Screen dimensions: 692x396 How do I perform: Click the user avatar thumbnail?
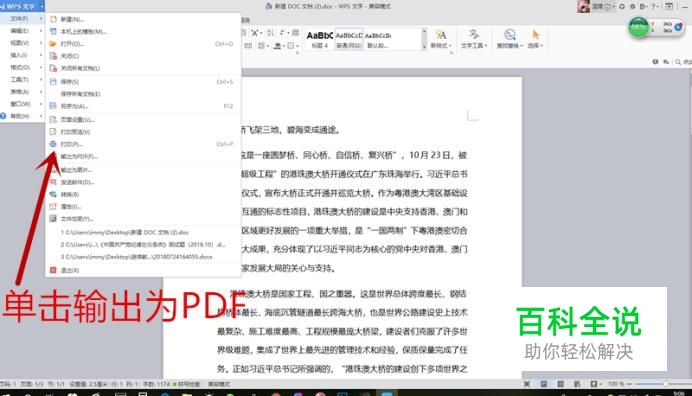[x=583, y=7]
